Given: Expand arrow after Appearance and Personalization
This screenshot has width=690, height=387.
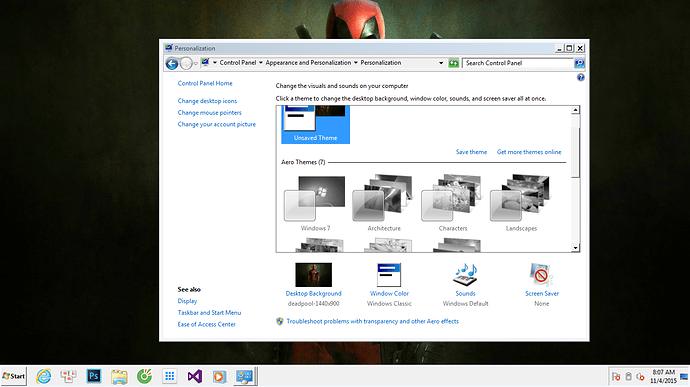Looking at the screenshot, I should pyautogui.click(x=356, y=63).
